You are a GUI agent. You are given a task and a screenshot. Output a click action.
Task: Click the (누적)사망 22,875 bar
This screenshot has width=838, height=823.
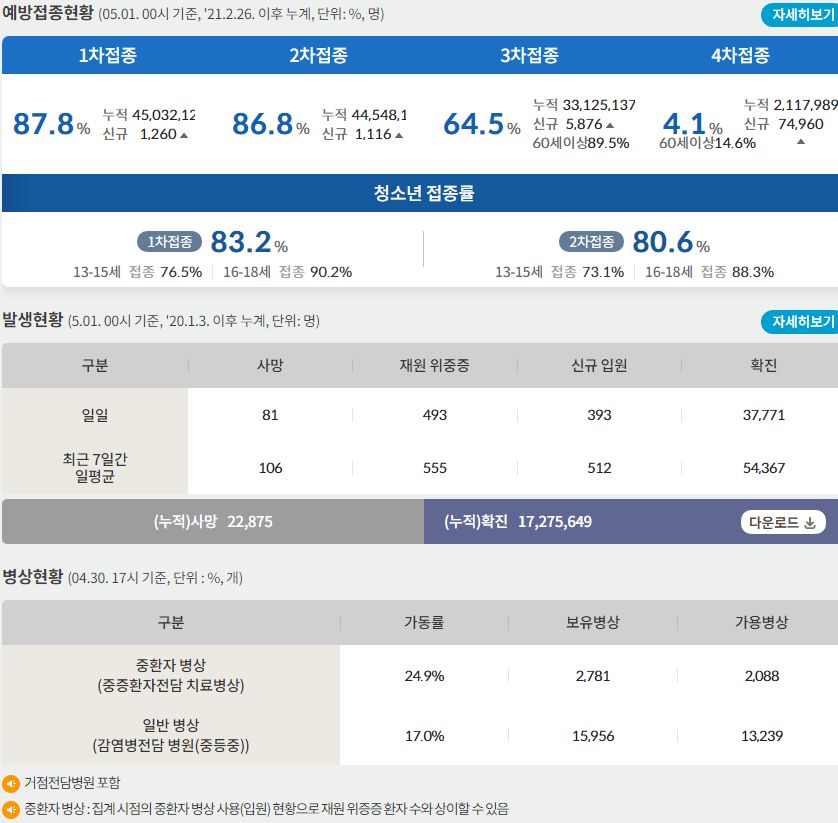point(213,522)
